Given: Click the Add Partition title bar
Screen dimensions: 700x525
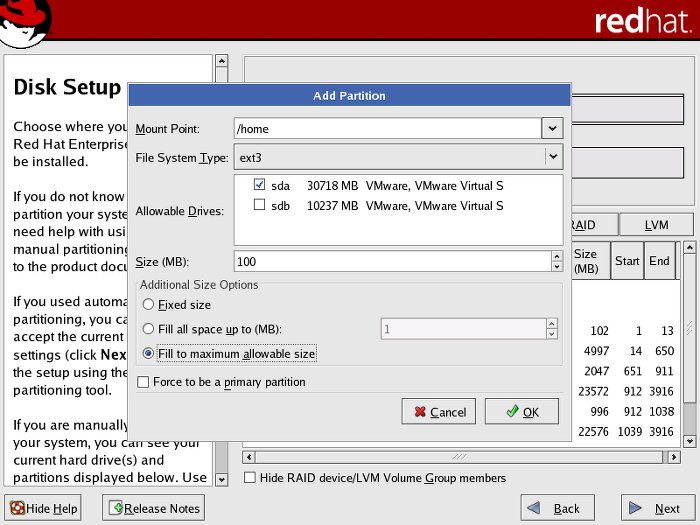Looking at the screenshot, I should click(x=350, y=96).
